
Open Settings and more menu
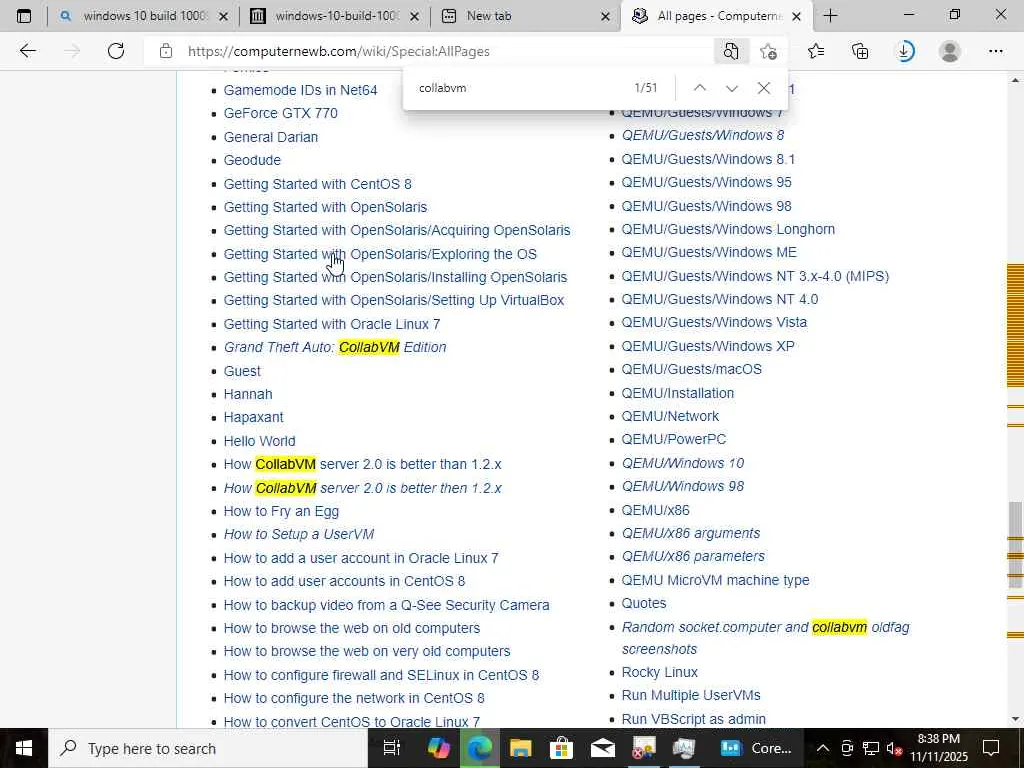tap(995, 51)
